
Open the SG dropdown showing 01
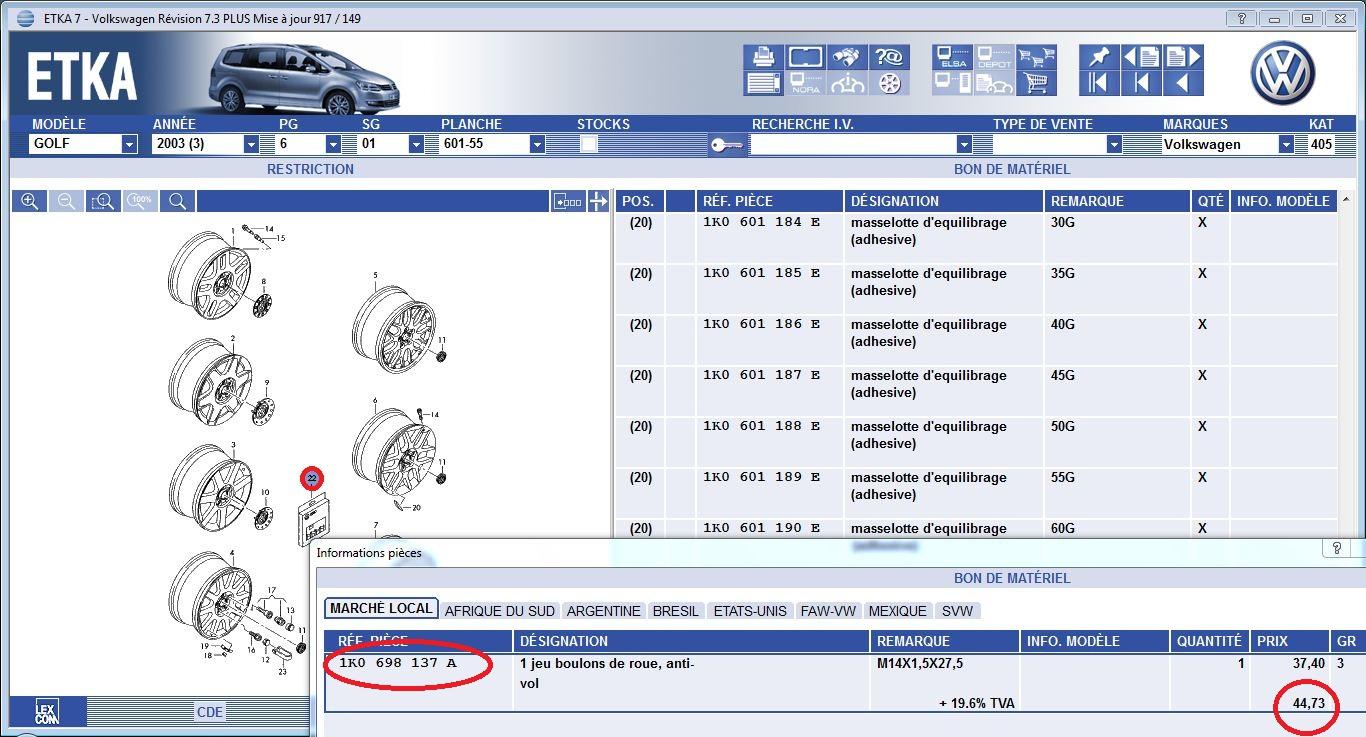416,144
